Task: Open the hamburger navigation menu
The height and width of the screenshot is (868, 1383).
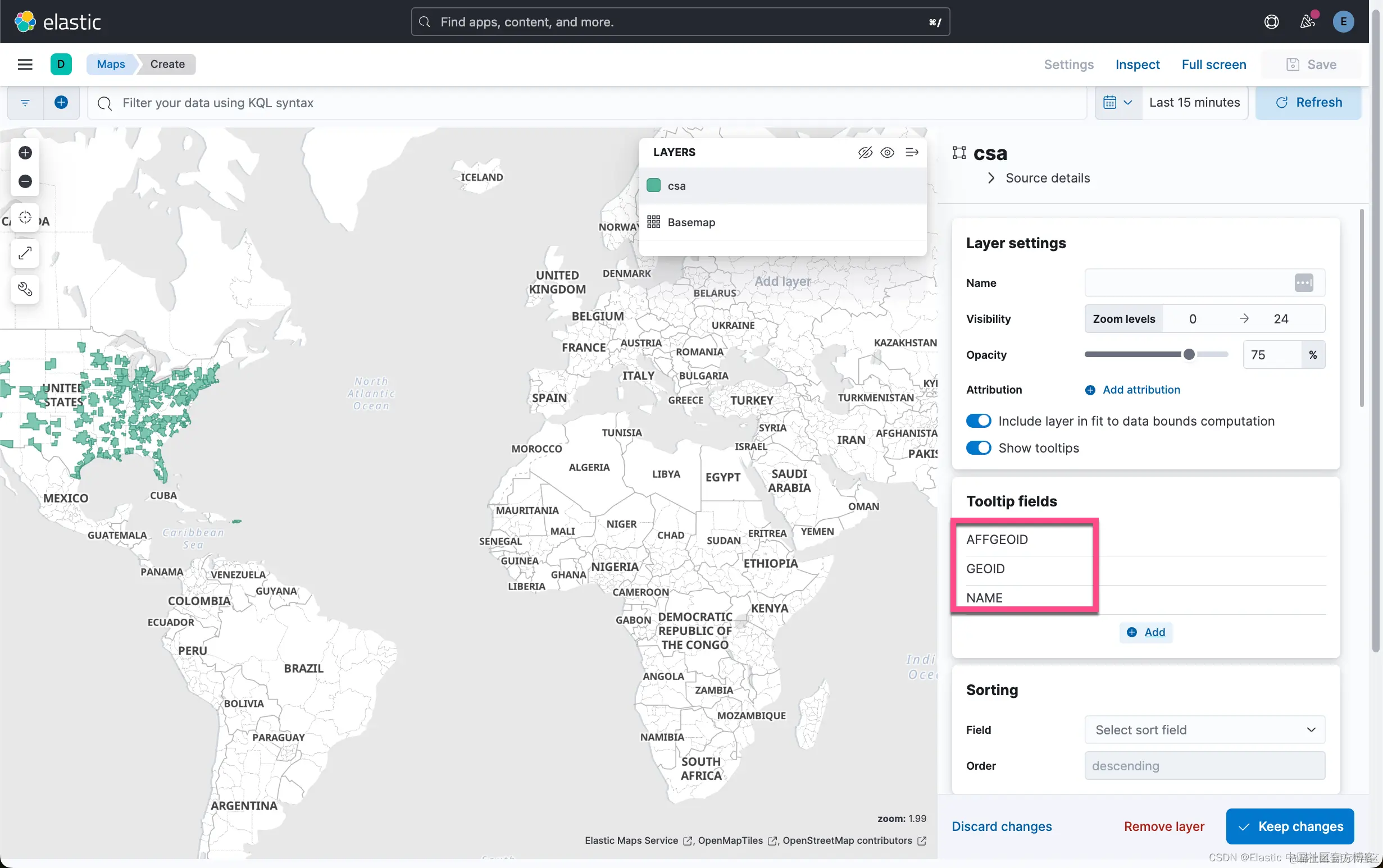Action: click(x=25, y=65)
